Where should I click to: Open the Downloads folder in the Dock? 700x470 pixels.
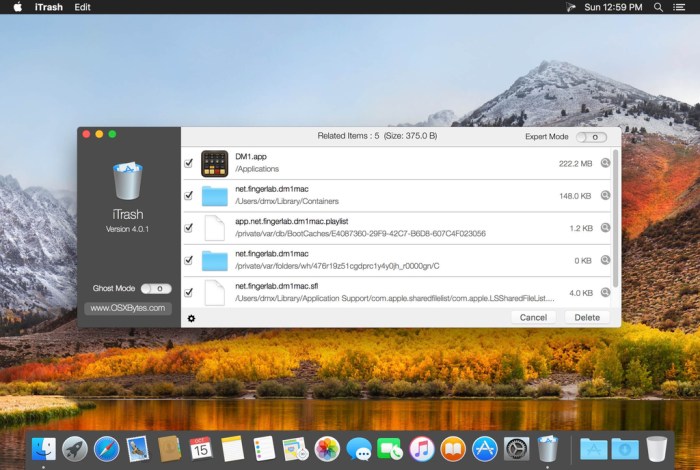pos(625,449)
